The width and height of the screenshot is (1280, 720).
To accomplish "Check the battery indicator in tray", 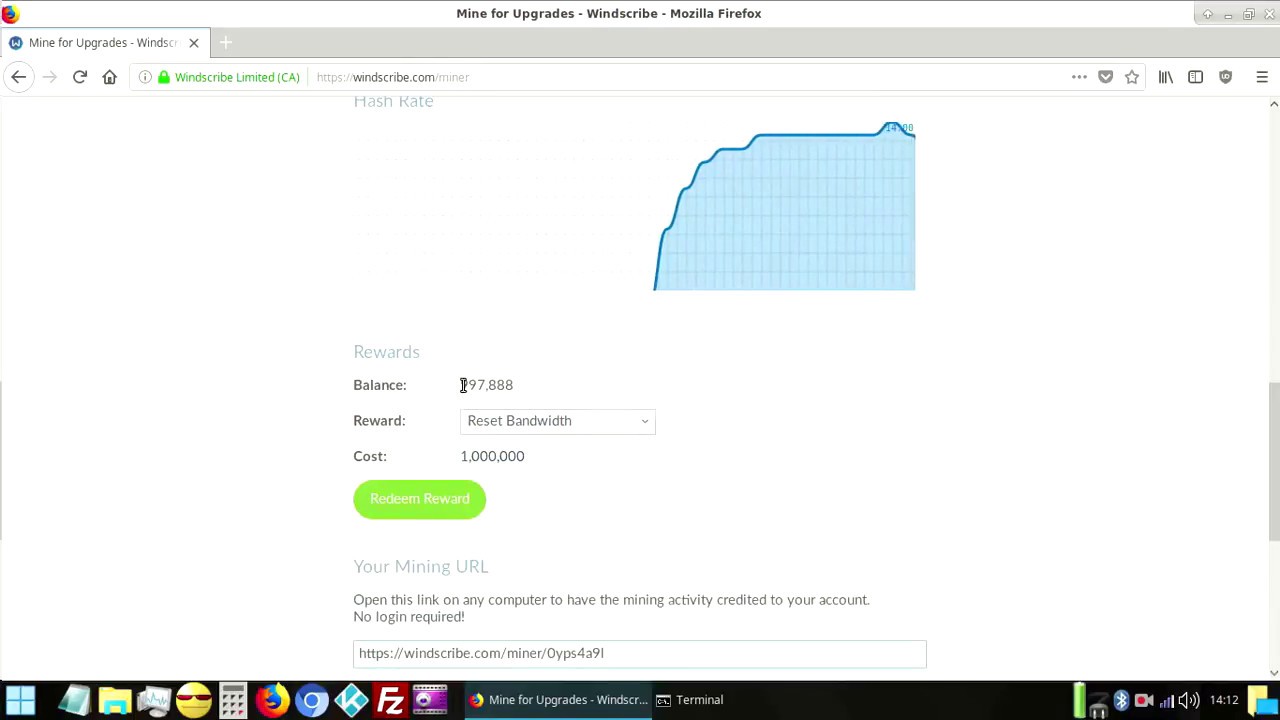I will (x=1079, y=700).
